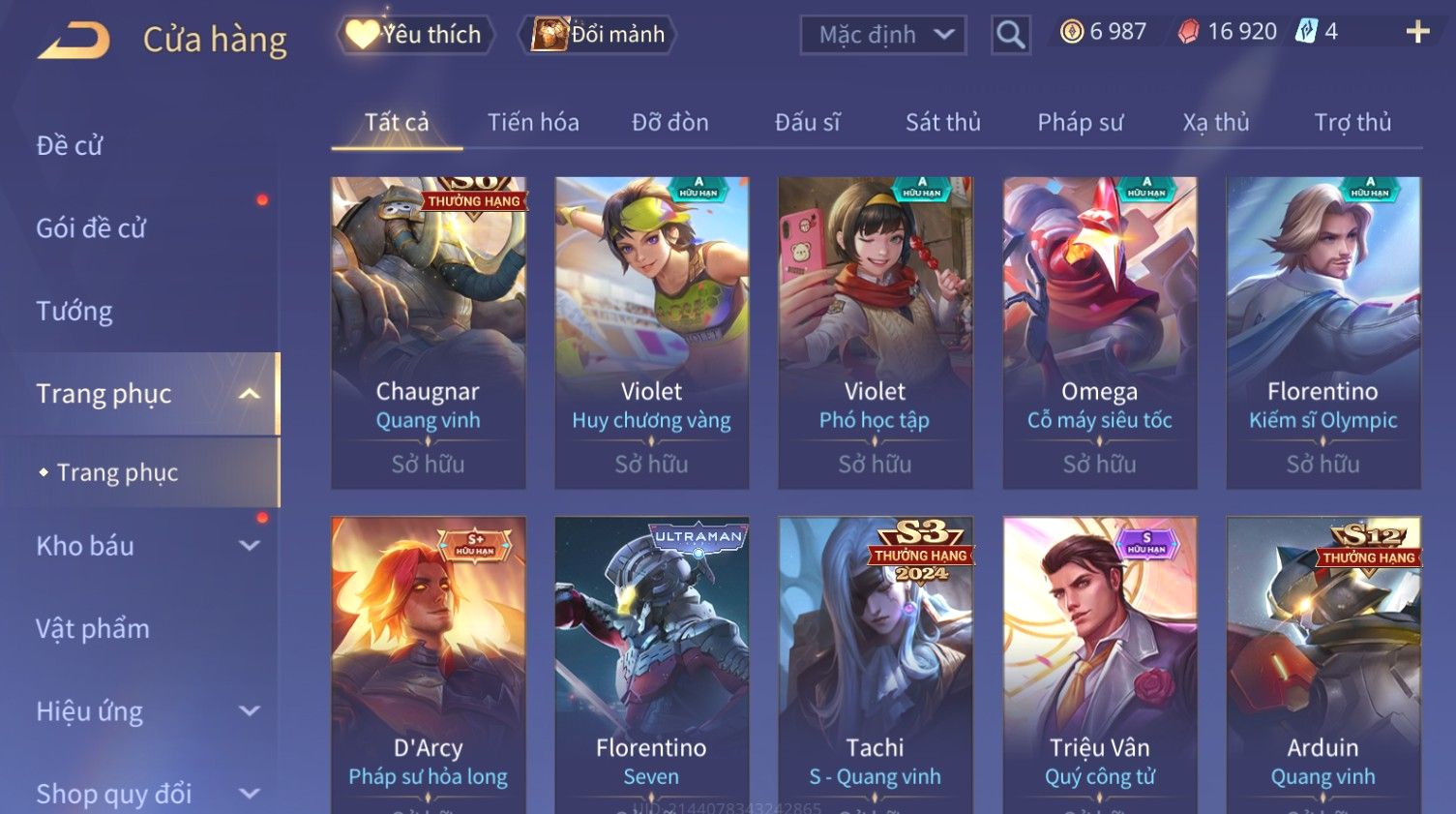1456x814 pixels.
Task: Open Gói đề cử menu item
Action: point(91,228)
